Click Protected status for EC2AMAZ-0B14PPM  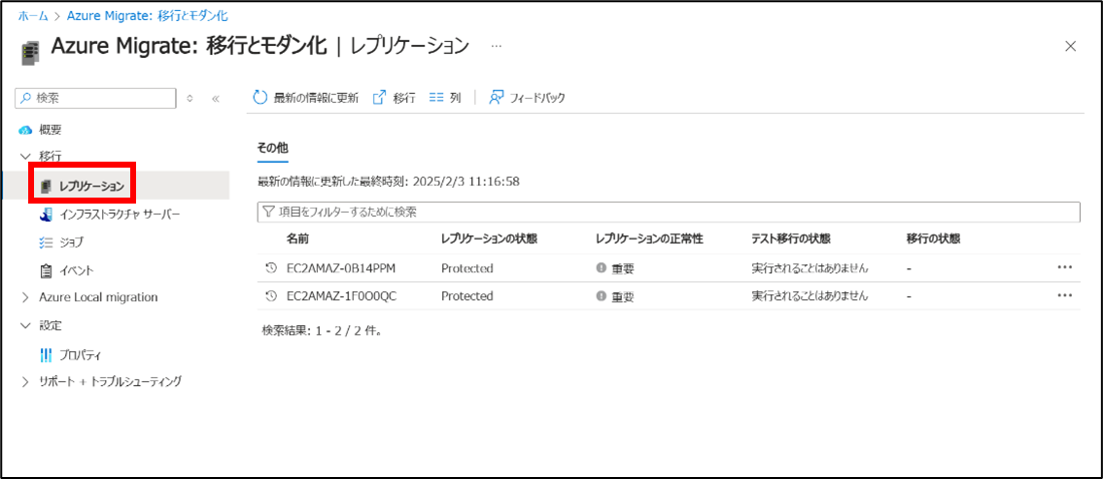tap(467, 268)
